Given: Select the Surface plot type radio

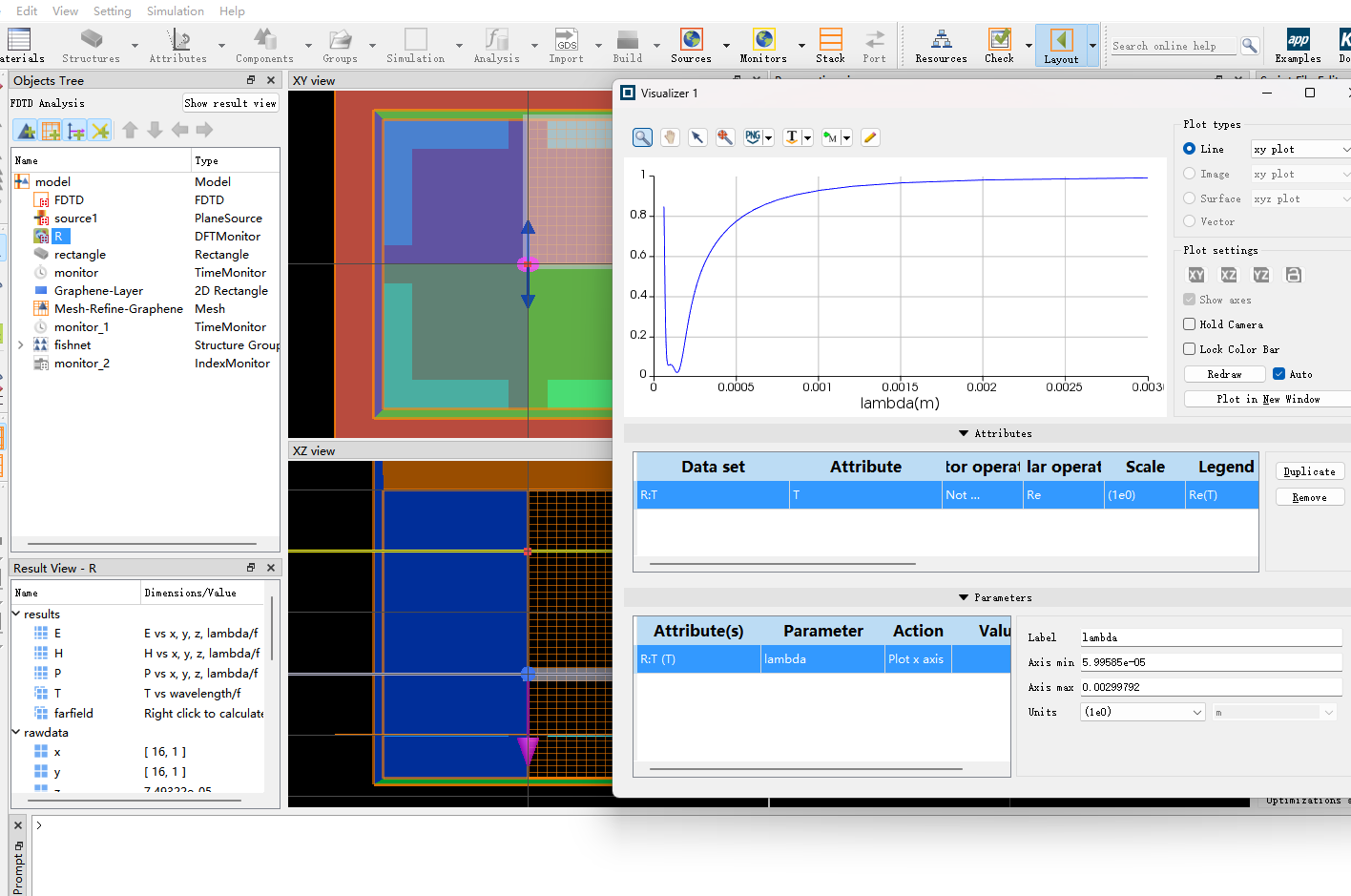Looking at the screenshot, I should point(1190,198).
